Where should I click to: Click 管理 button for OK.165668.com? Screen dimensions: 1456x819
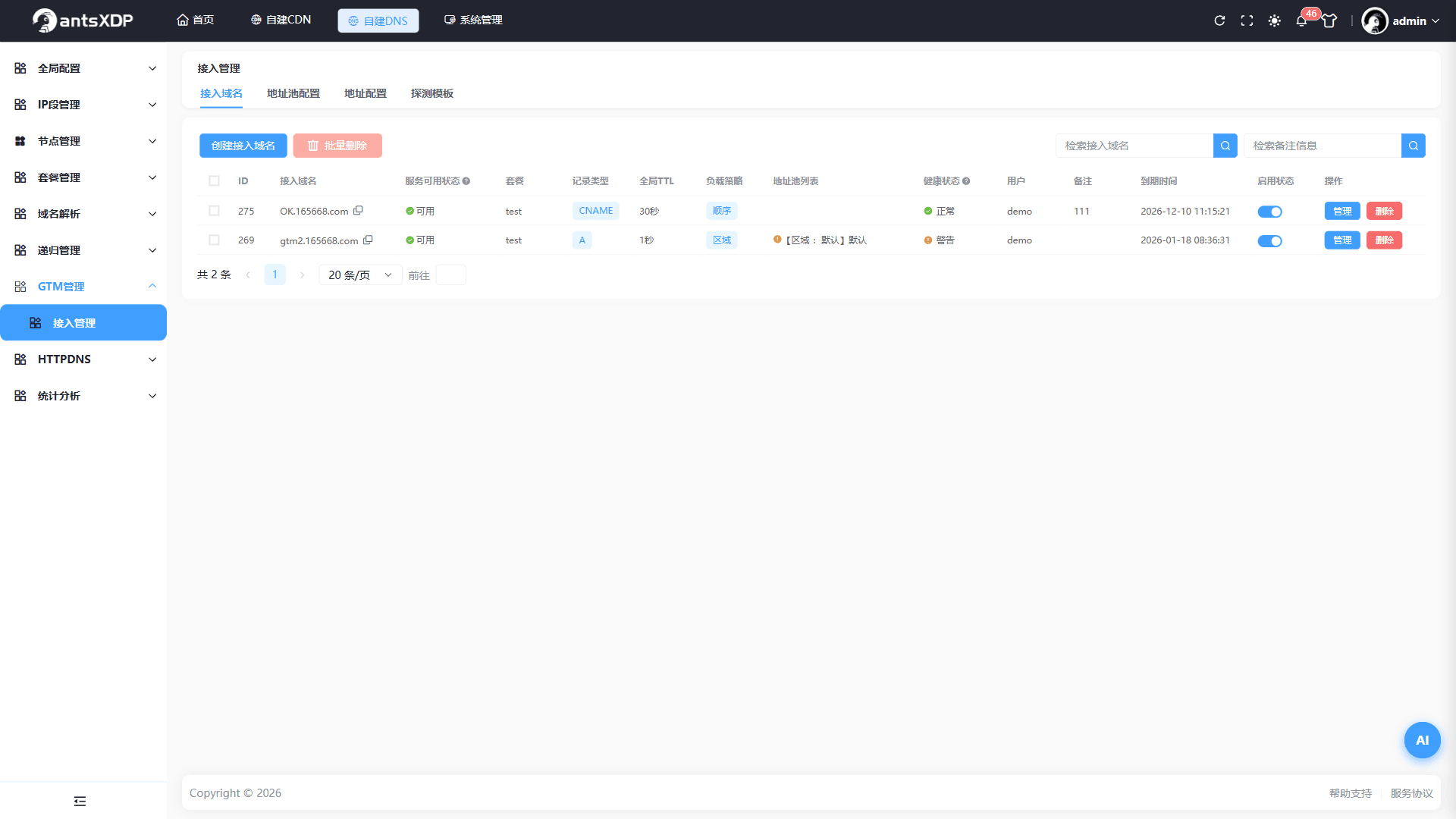point(1342,211)
